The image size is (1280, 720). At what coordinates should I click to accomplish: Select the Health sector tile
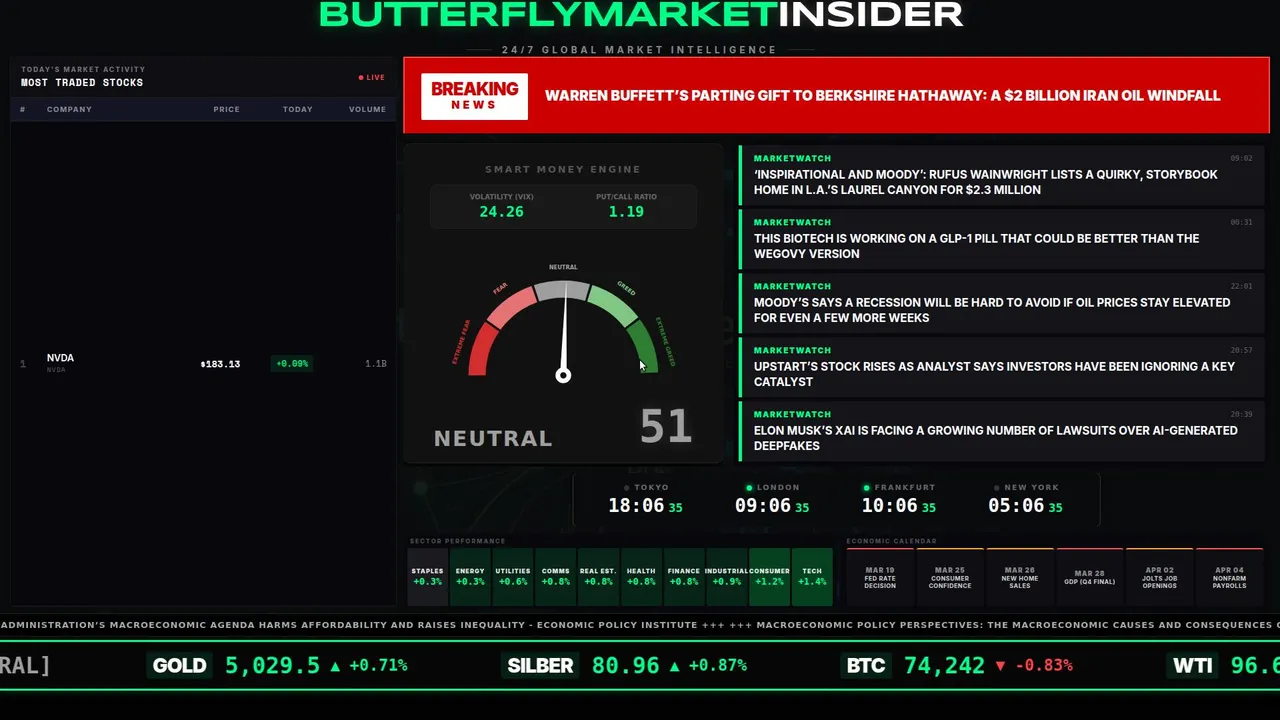pyautogui.click(x=641, y=577)
